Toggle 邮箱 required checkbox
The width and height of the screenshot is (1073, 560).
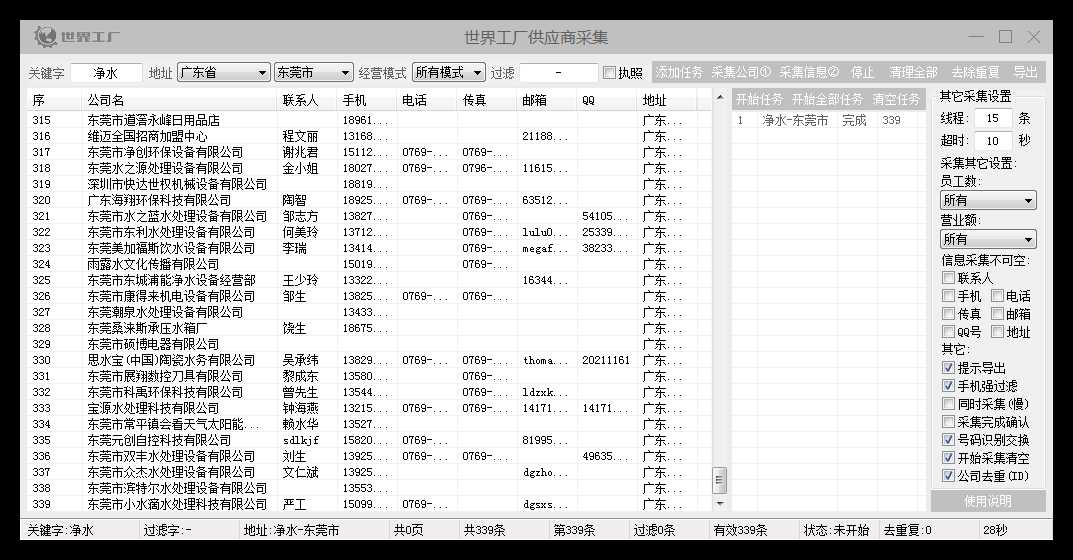click(x=997, y=314)
